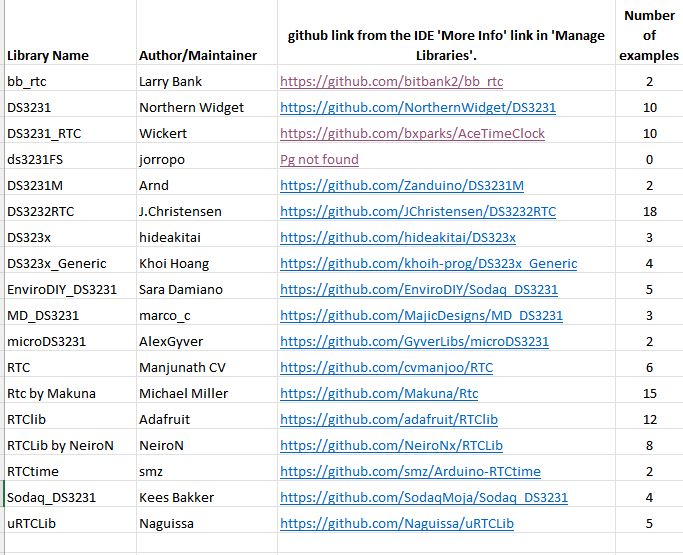
Task: Open the smz/Arduino-RTCtime link
Action: (410, 471)
